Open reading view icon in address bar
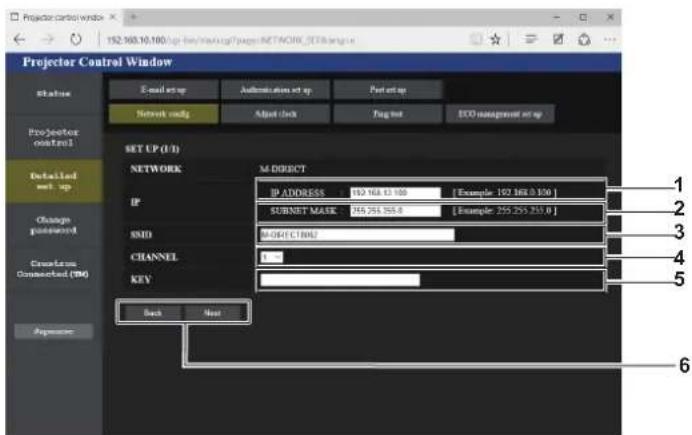692x435 pixels. [476, 40]
